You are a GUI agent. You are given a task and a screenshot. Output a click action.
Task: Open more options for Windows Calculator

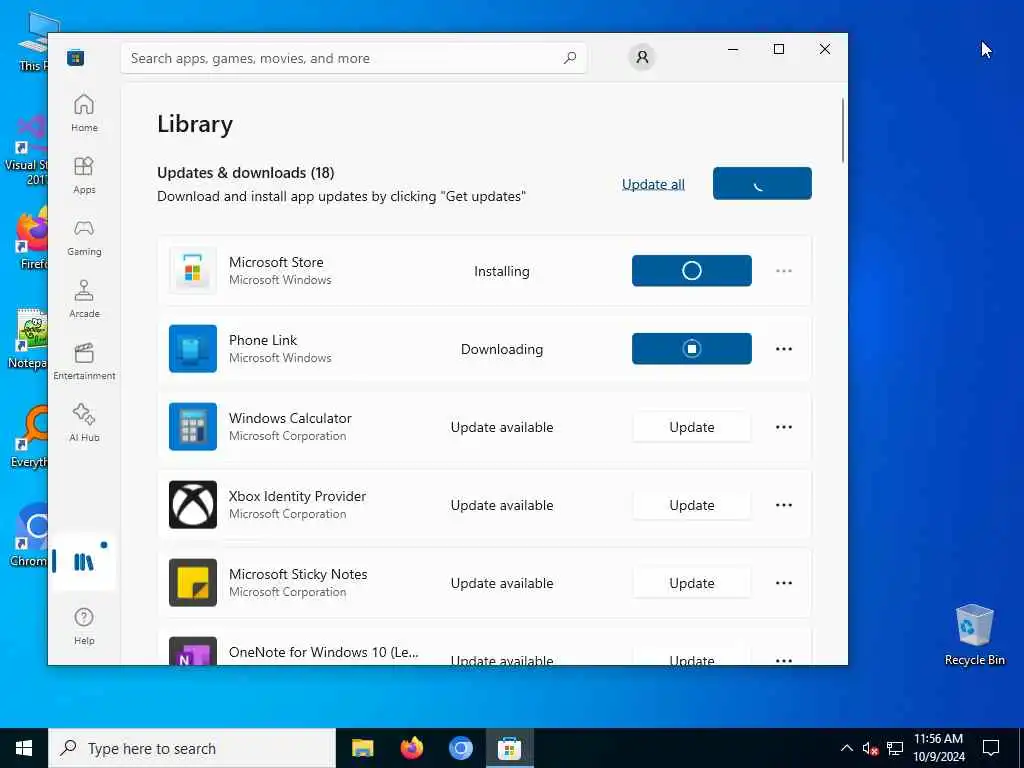pyautogui.click(x=784, y=427)
